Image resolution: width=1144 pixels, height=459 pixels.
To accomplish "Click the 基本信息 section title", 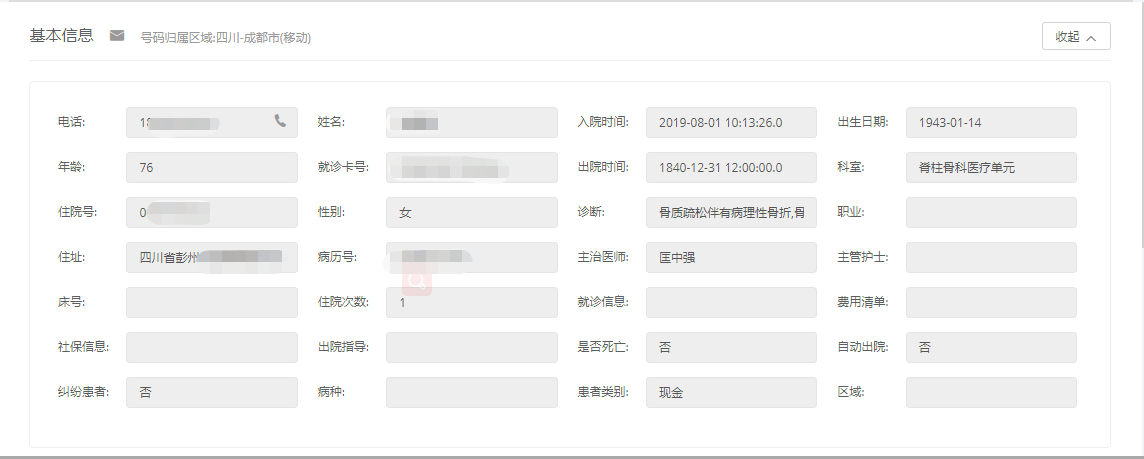I will [61, 36].
